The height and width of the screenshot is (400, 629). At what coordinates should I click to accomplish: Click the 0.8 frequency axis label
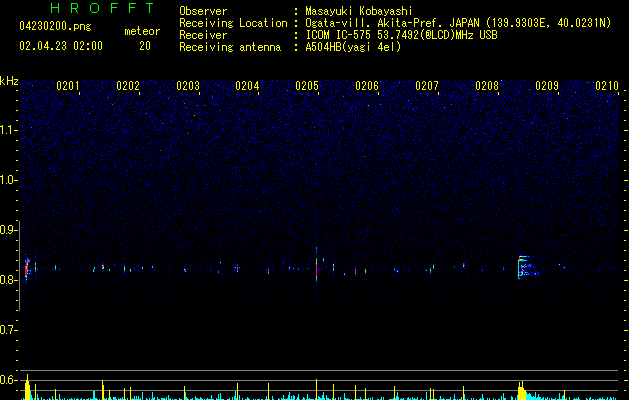[8, 280]
